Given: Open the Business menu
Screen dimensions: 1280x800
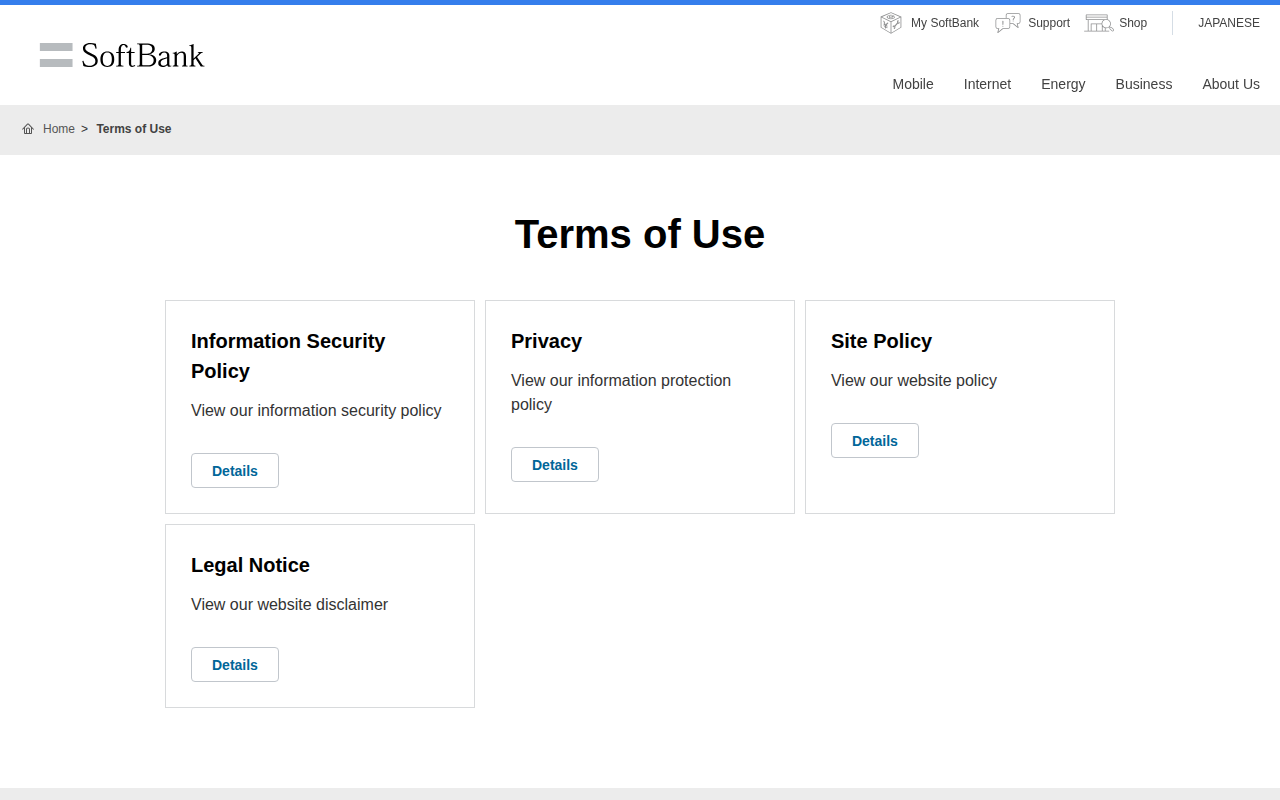Looking at the screenshot, I should coord(1144,84).
